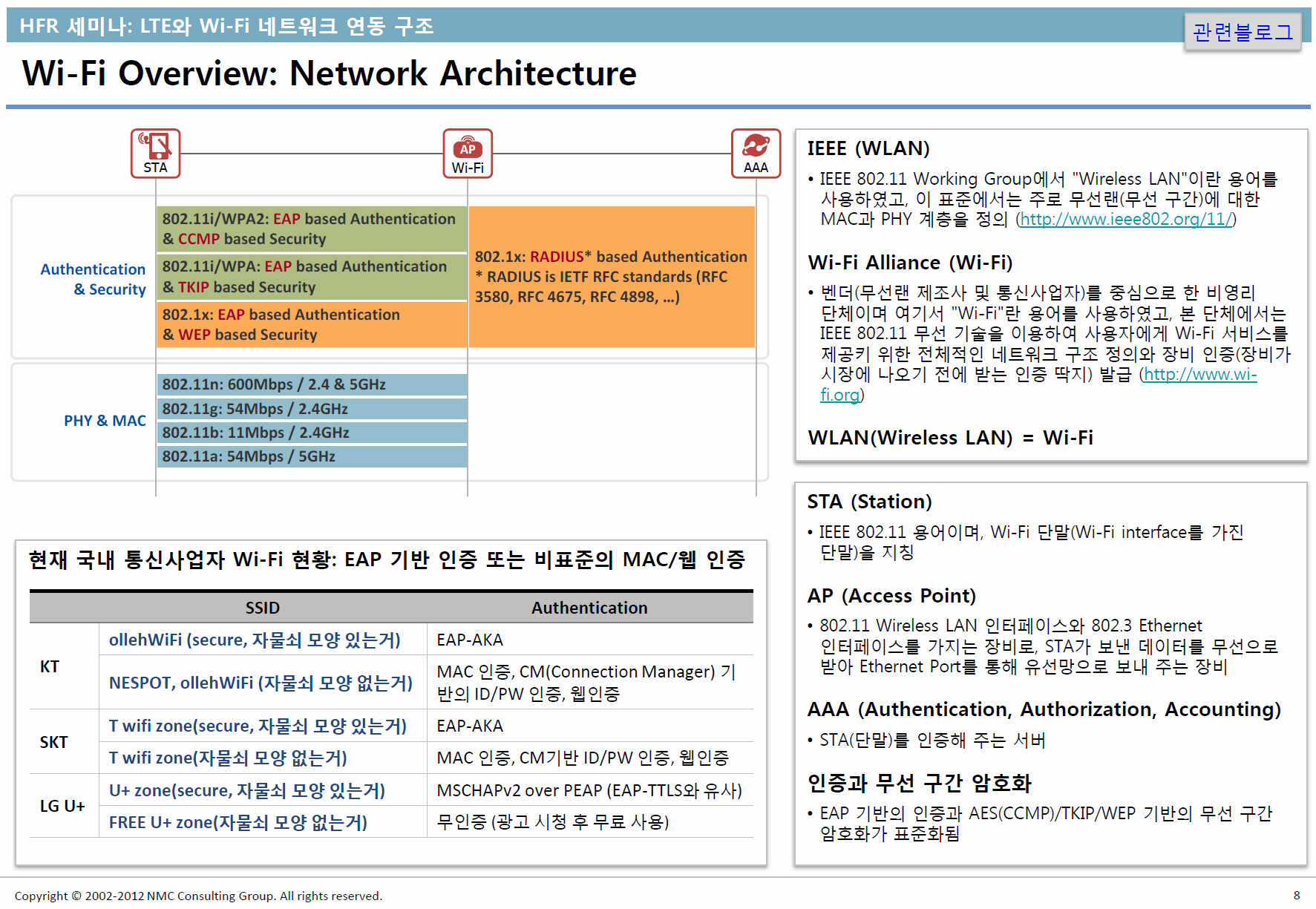Viewport: 1316px width, 909px height.
Task: Select the 802.11n 600Mbps row
Action: 312,384
